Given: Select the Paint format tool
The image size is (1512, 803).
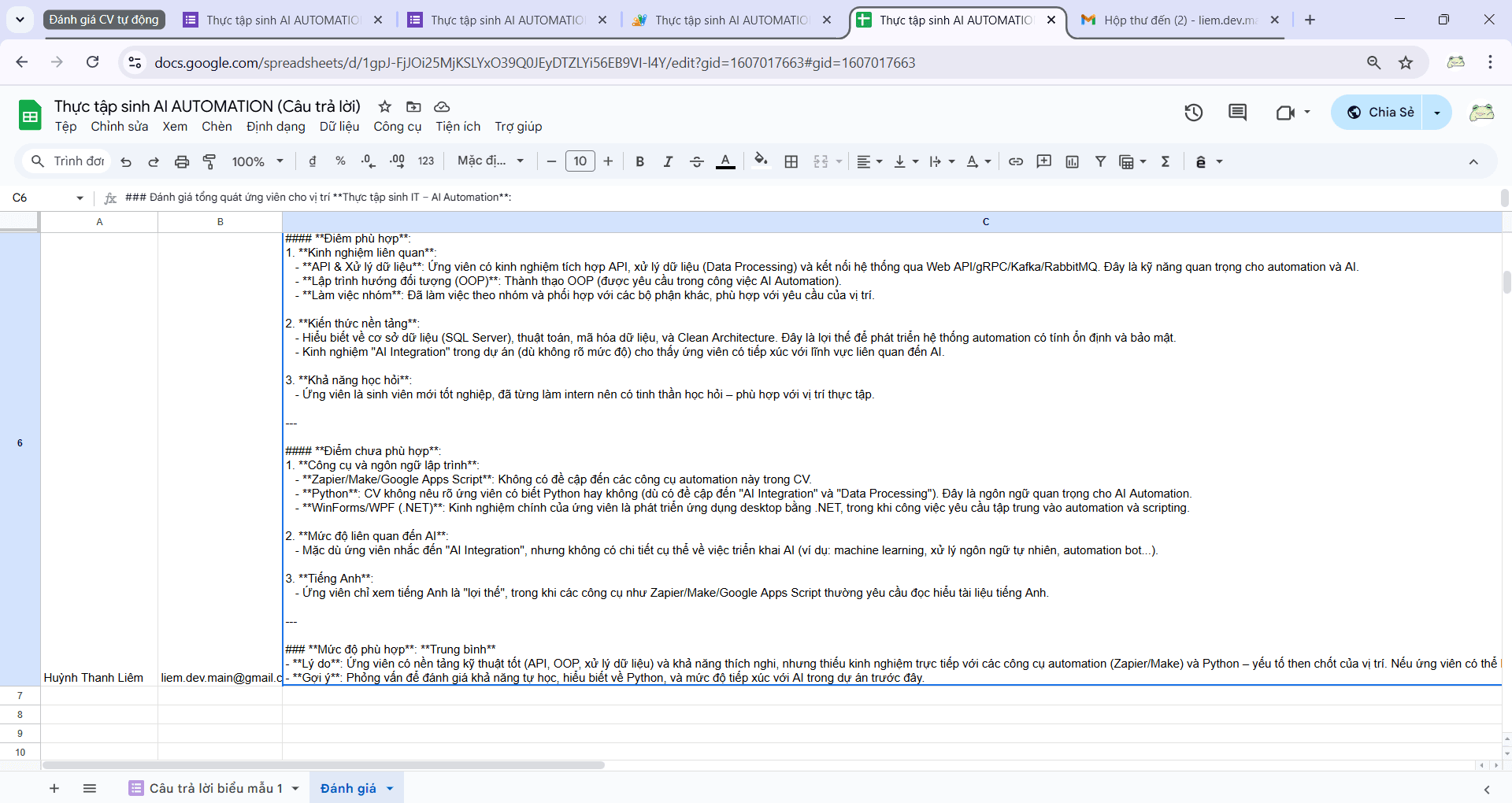Looking at the screenshot, I should tap(209, 161).
